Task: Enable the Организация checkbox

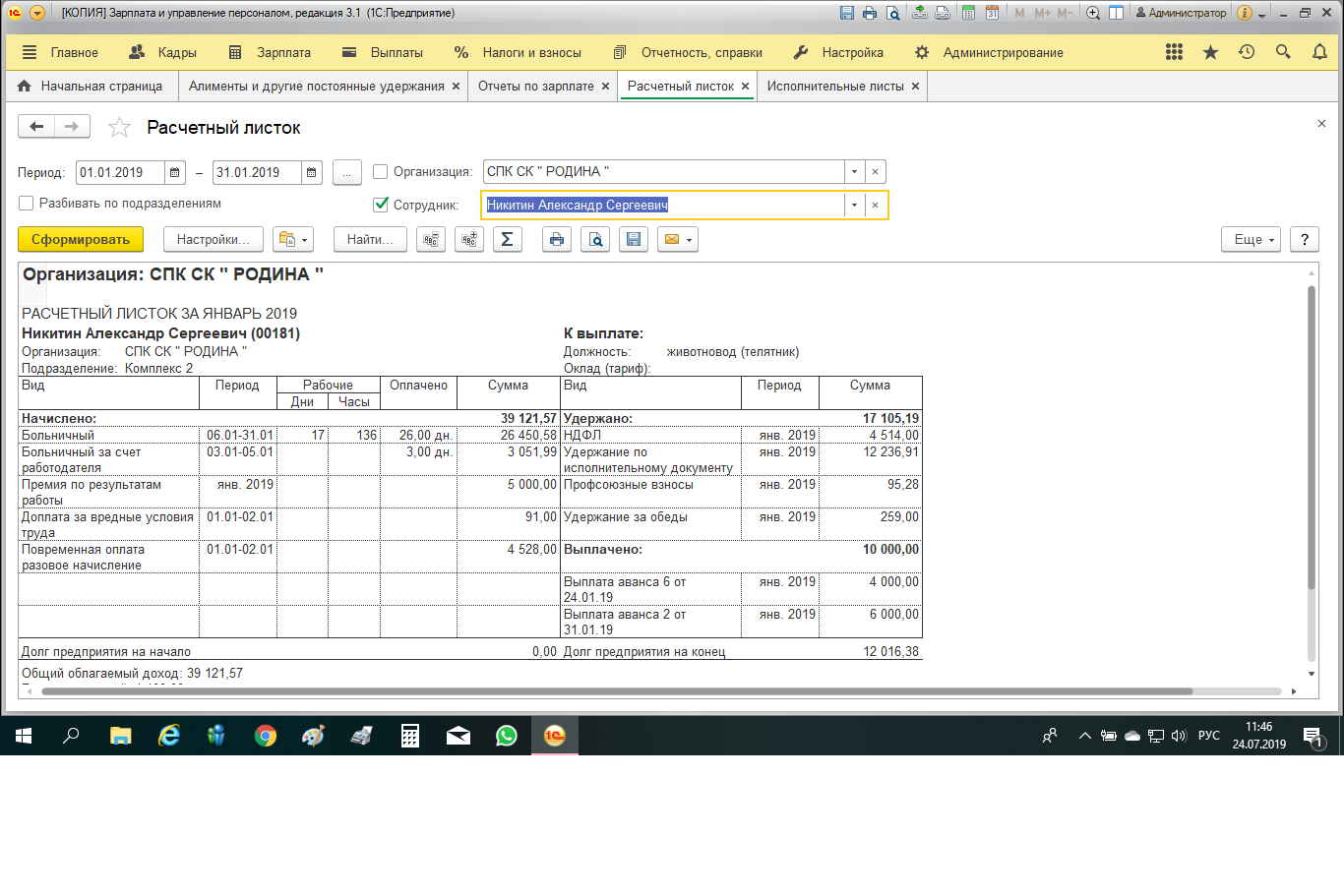Action: coord(381,172)
